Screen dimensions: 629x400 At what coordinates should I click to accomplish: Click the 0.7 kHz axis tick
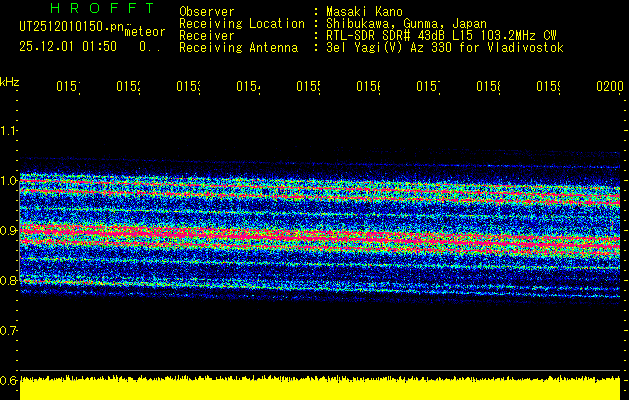[x=9, y=330]
